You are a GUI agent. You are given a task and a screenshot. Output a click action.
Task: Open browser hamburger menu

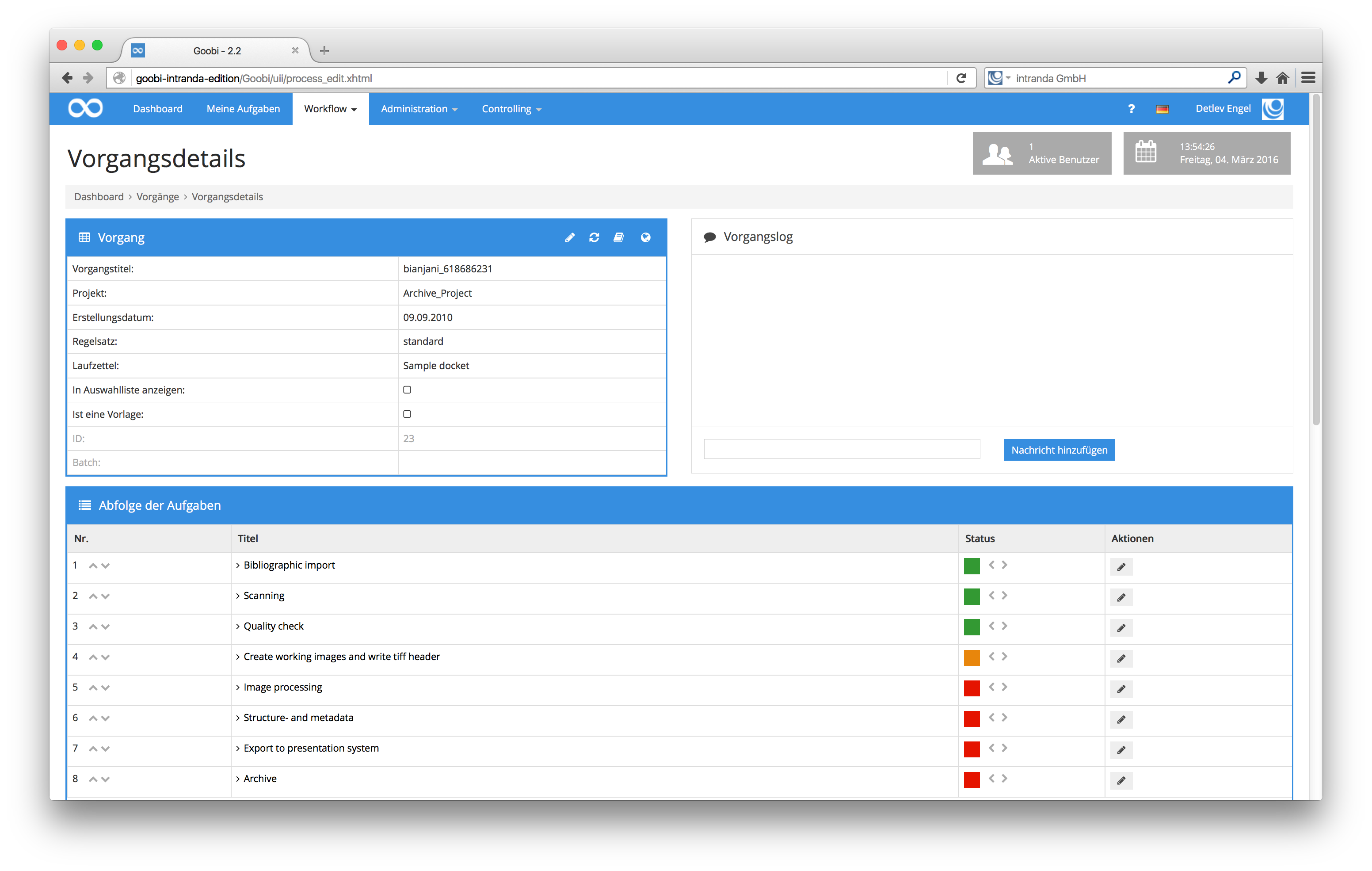click(x=1308, y=78)
